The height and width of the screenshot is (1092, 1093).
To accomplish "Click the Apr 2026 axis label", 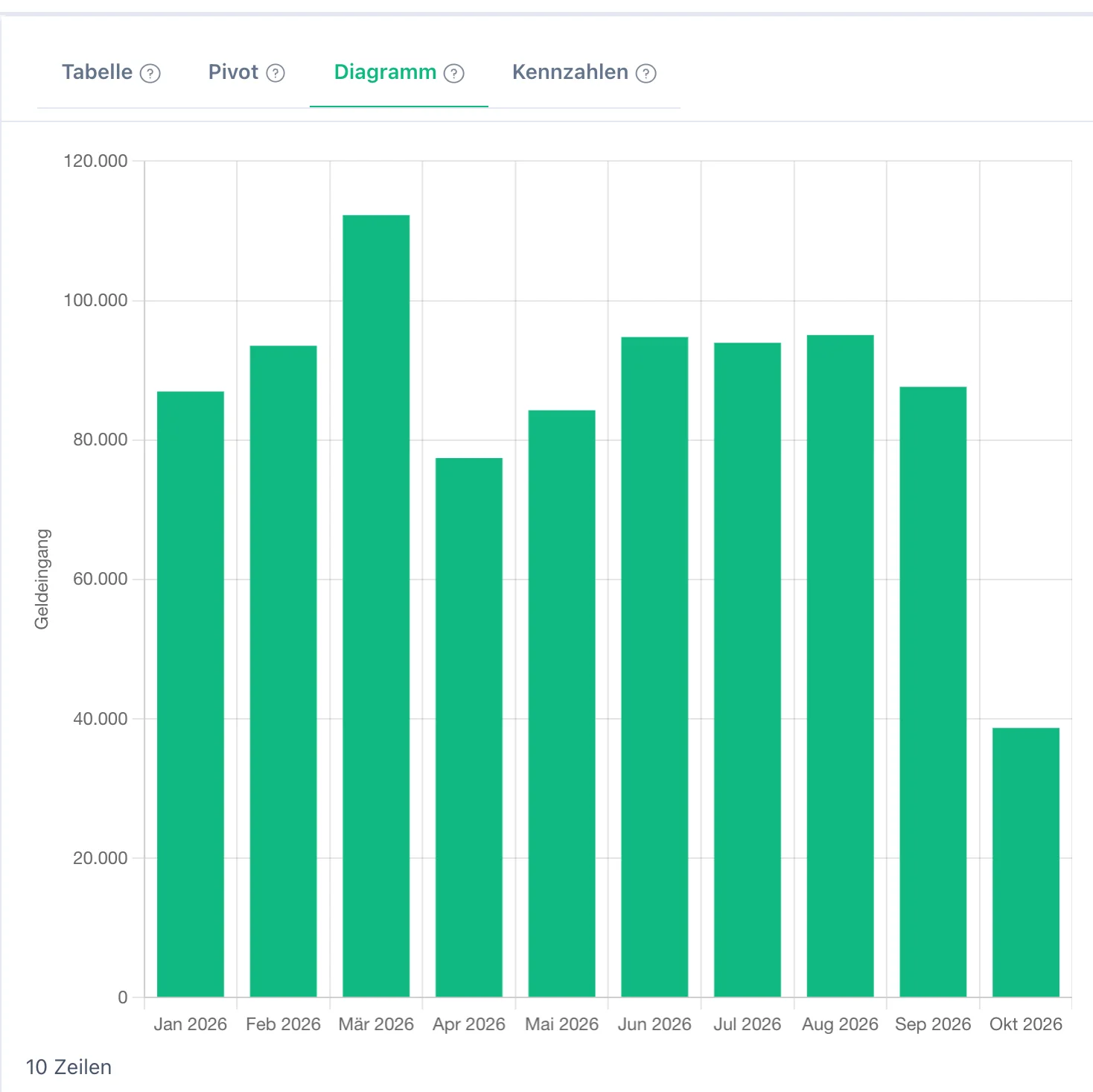I will click(469, 1024).
